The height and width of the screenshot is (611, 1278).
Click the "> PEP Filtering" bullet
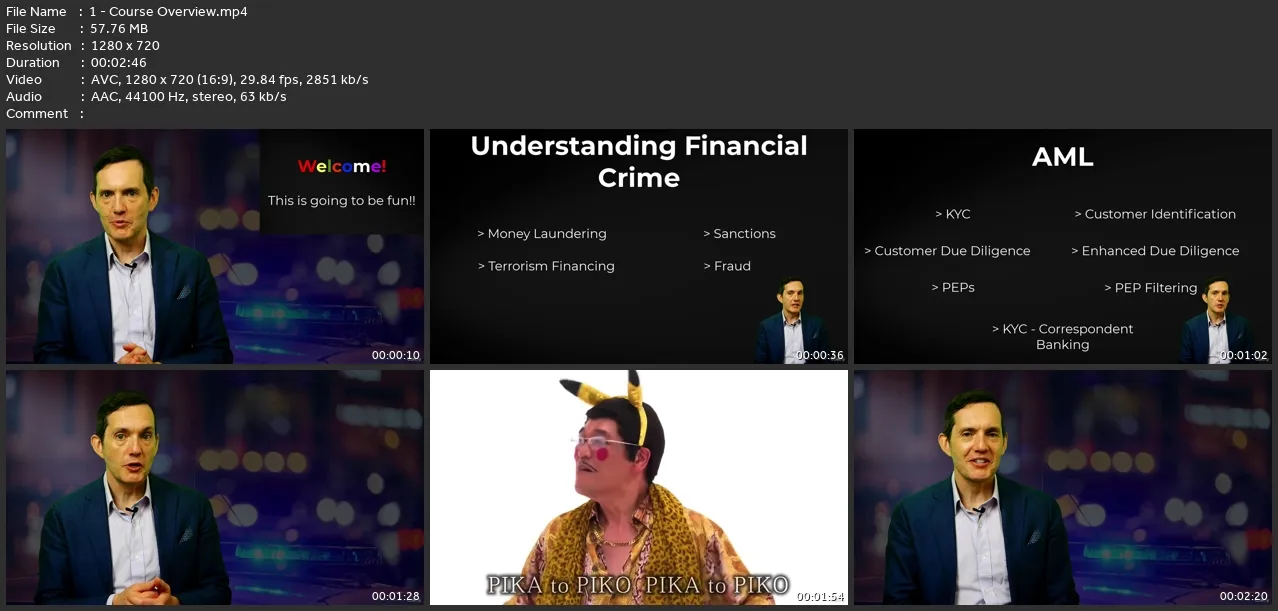(x=1151, y=288)
